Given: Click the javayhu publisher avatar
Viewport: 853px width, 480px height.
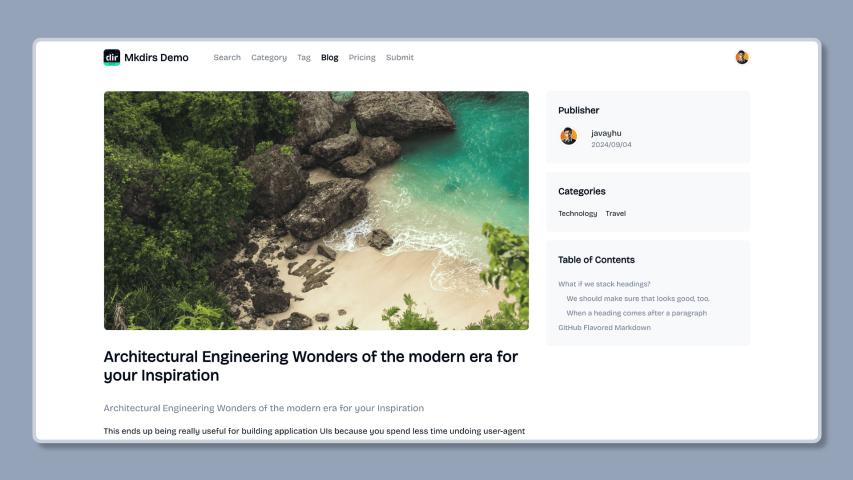Looking at the screenshot, I should [x=568, y=136].
